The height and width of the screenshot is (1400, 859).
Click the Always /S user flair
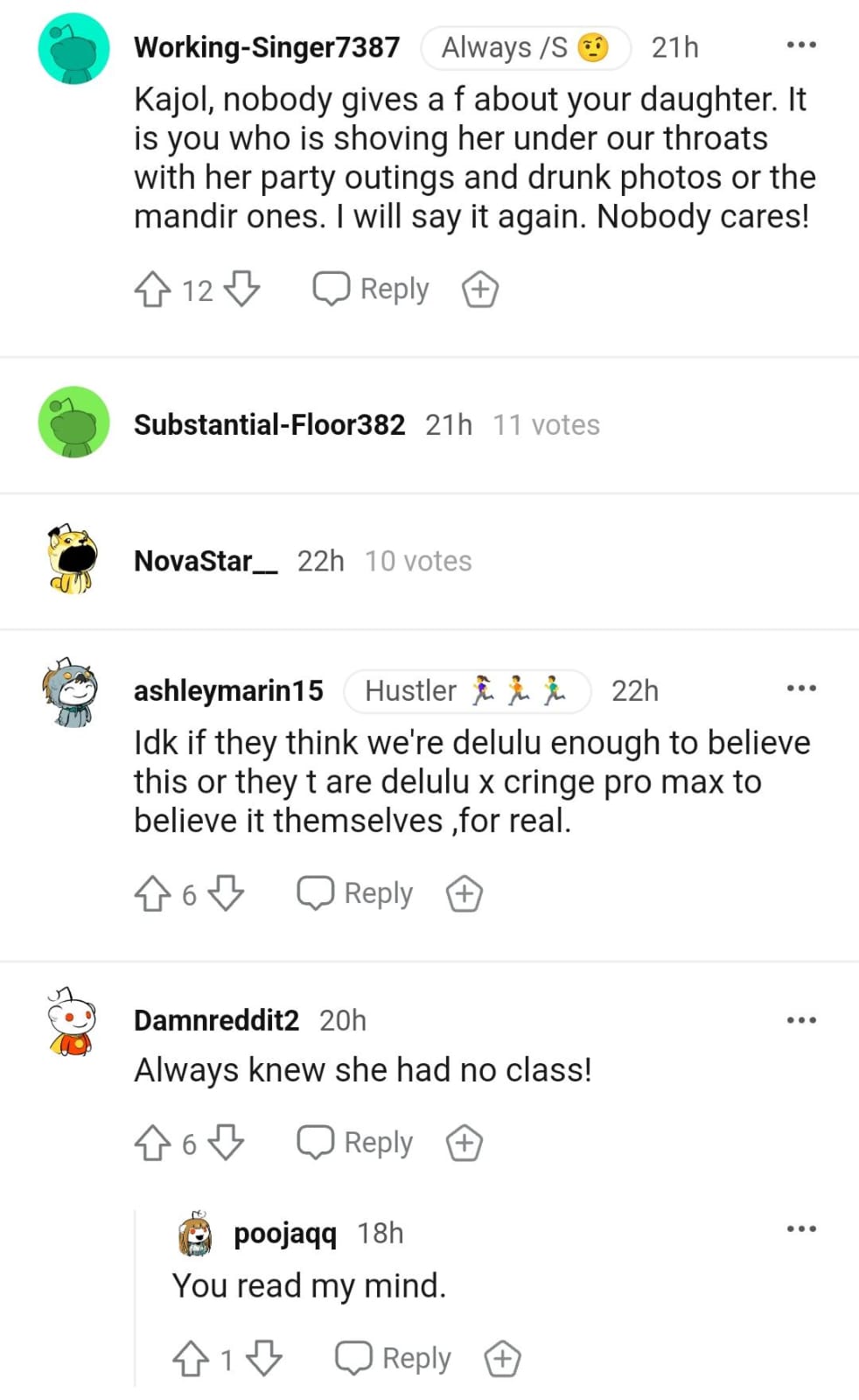pyautogui.click(x=526, y=47)
